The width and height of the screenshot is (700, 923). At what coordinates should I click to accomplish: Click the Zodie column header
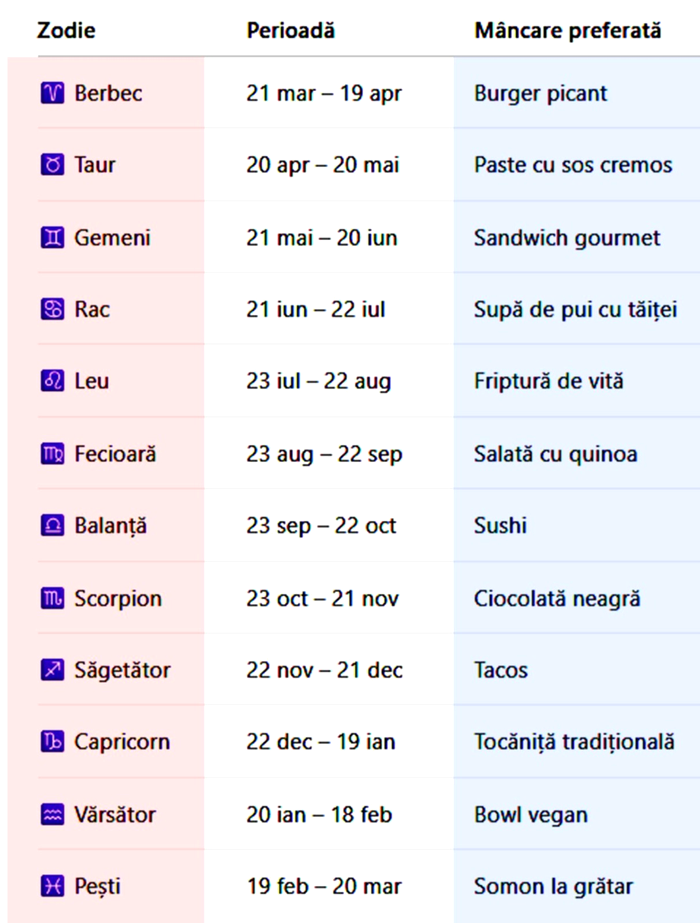pos(66,31)
